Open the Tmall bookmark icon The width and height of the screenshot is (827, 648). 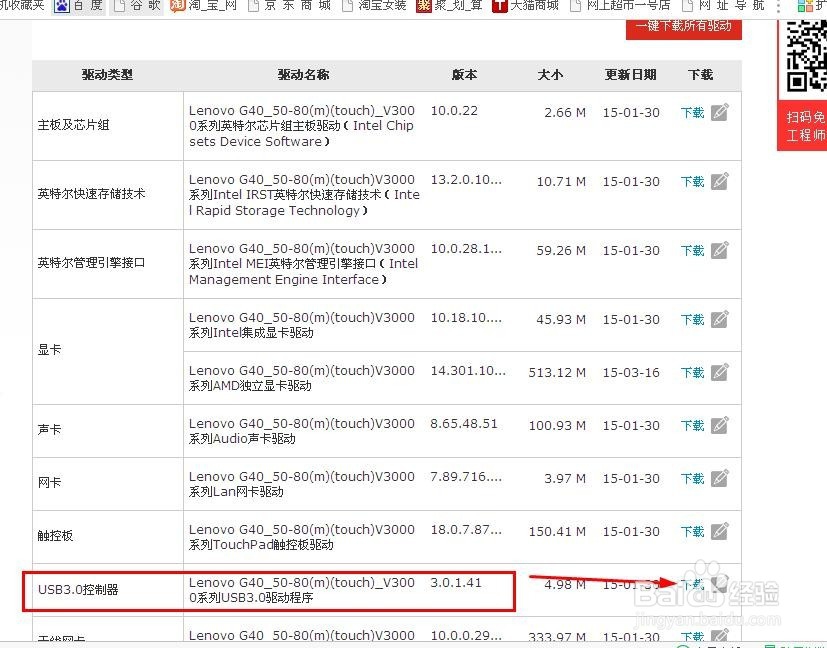pos(499,6)
